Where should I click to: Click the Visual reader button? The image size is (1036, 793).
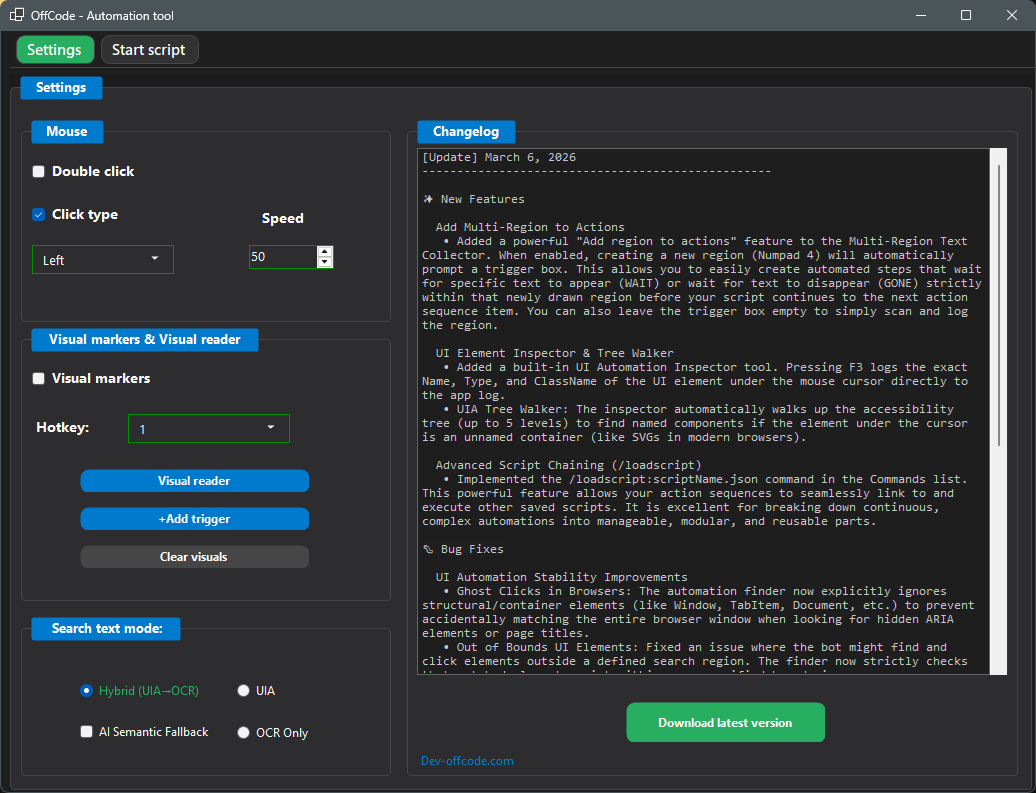pyautogui.click(x=194, y=481)
